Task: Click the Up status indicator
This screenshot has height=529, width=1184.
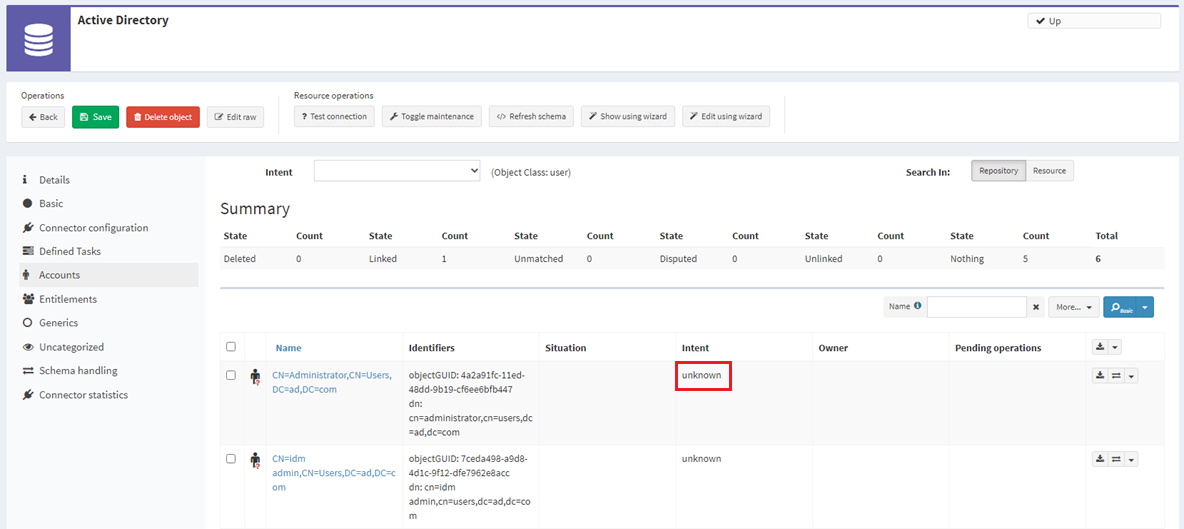Action: 1094,21
